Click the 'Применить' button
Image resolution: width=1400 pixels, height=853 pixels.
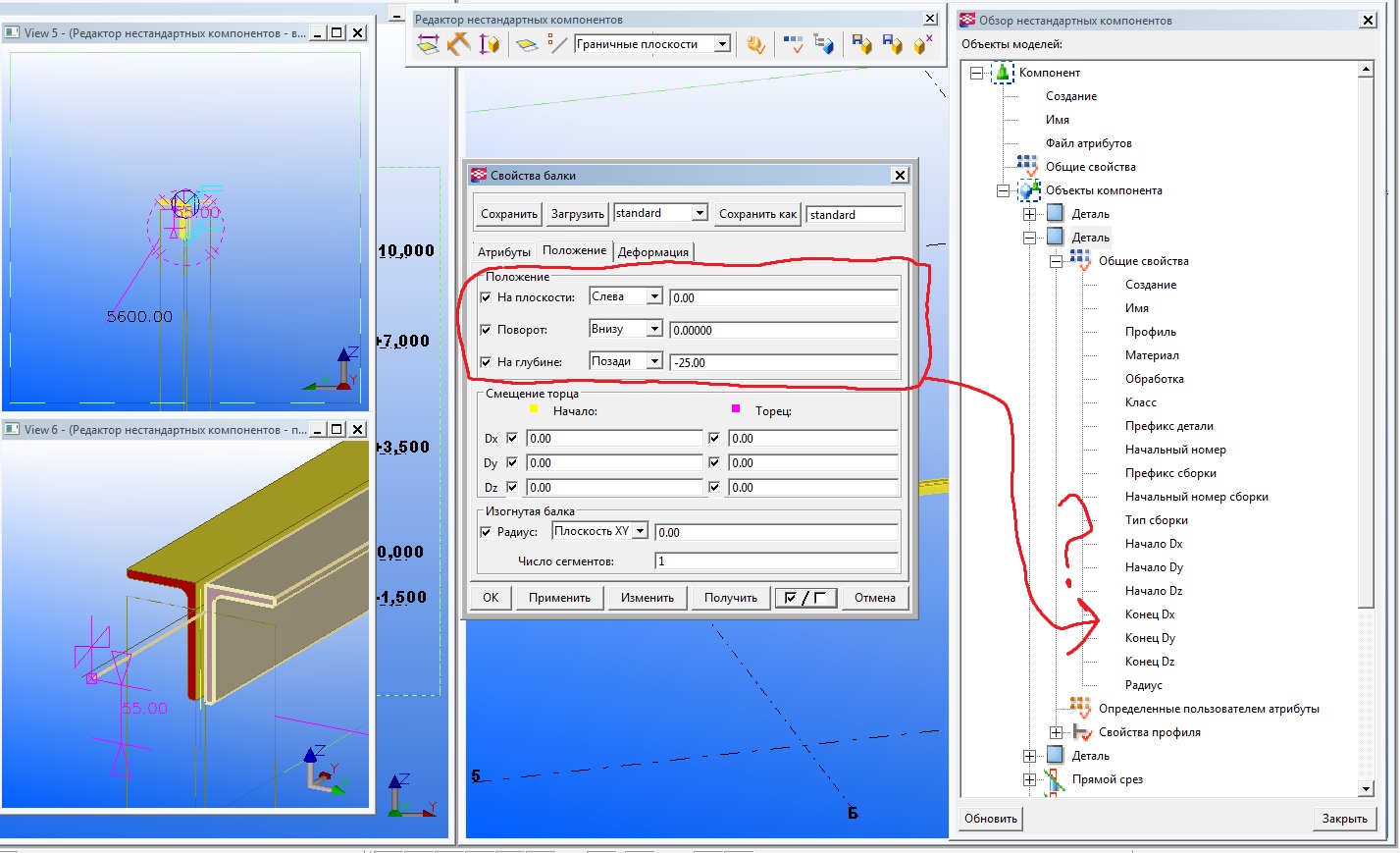tap(559, 598)
